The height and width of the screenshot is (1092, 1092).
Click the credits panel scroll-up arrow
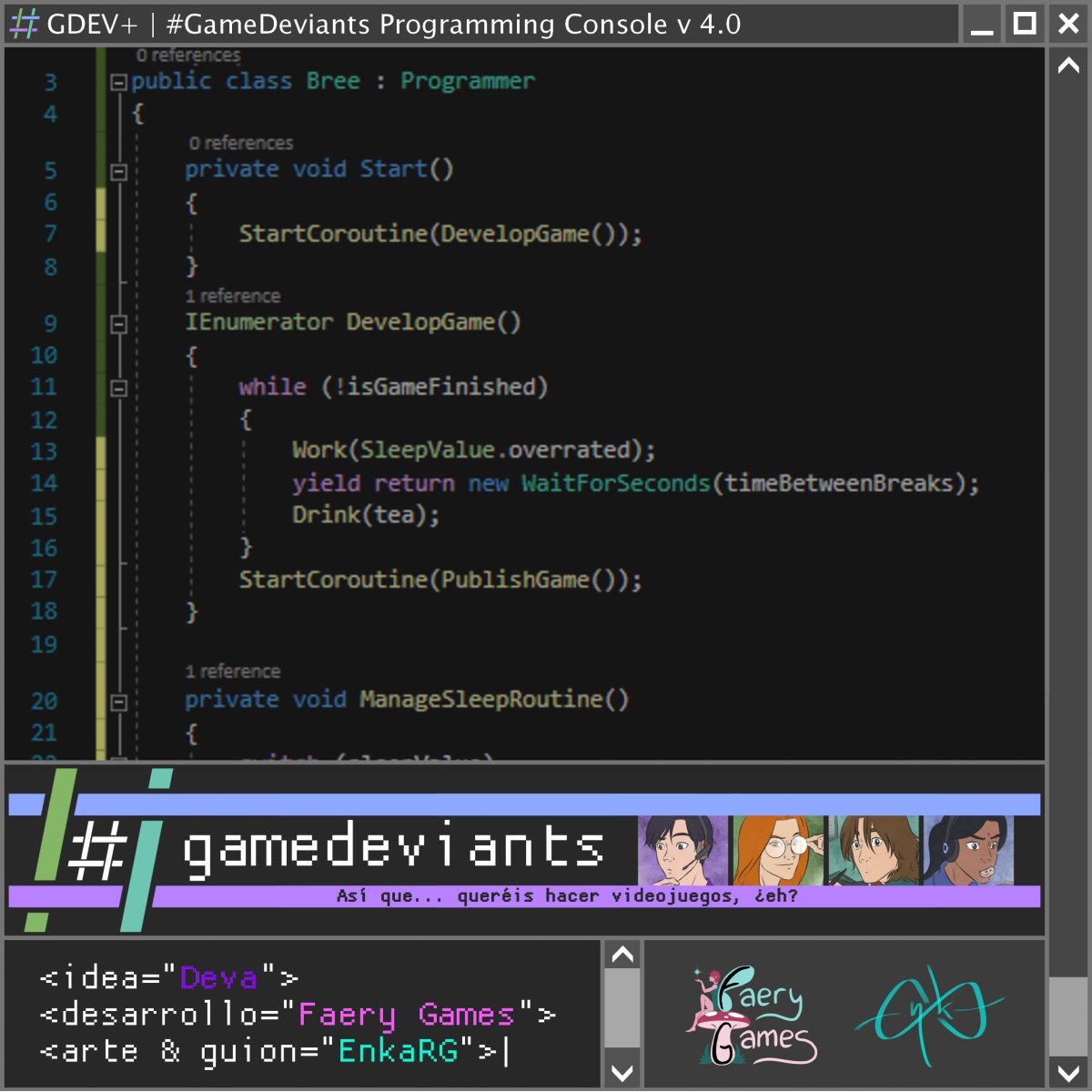pyautogui.click(x=622, y=955)
